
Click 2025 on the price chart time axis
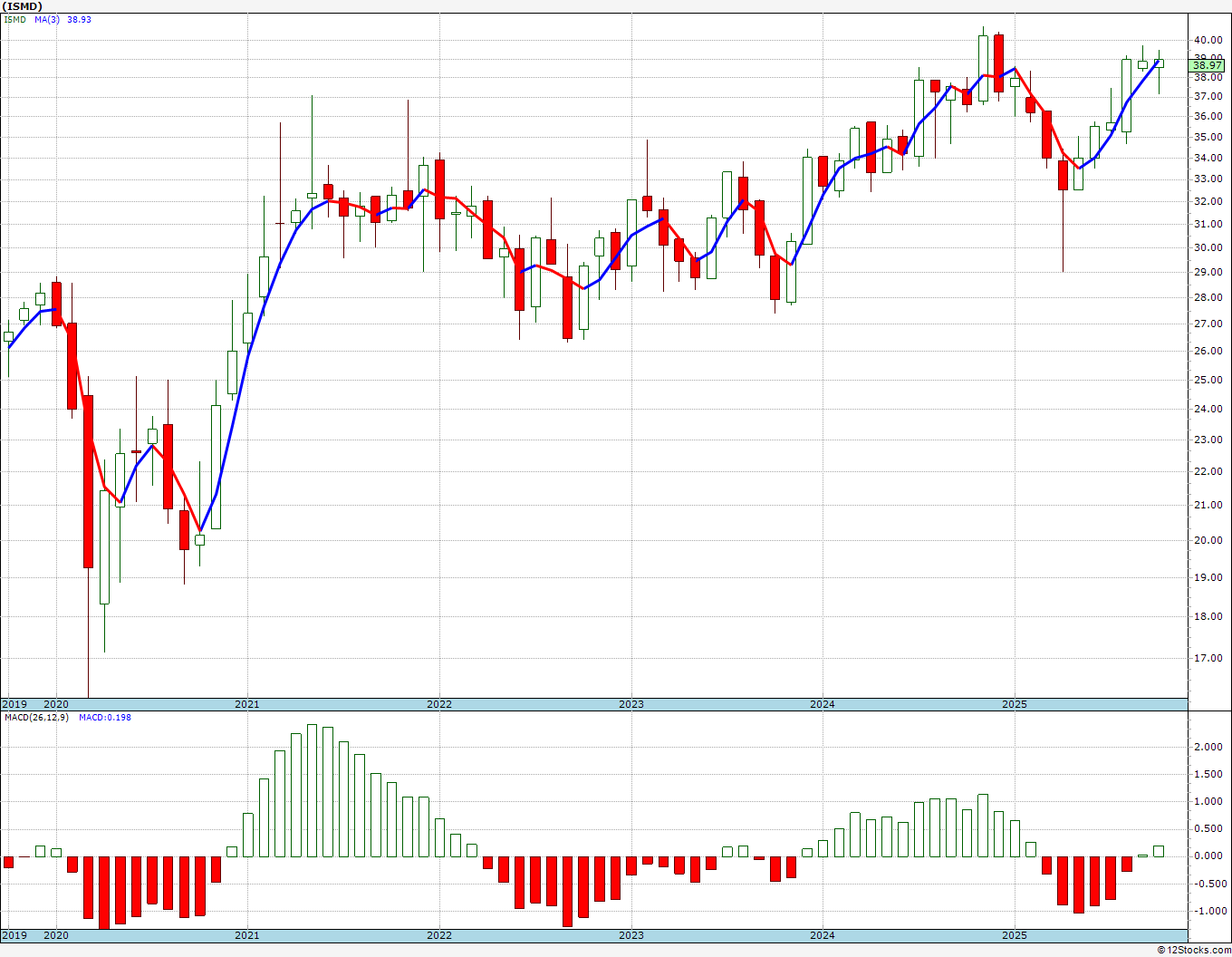[x=1015, y=704]
